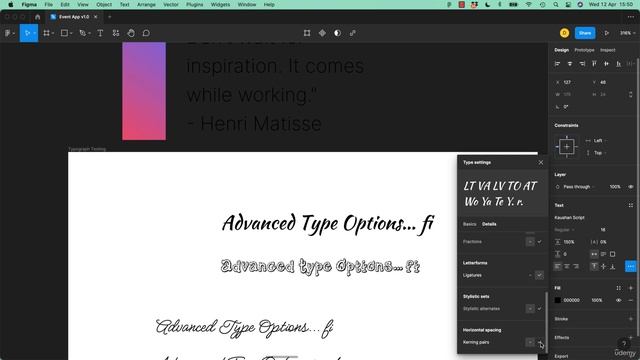This screenshot has width=640, height=360.
Task: Disable Kerning pairs with the dash button
Action: tap(530, 342)
